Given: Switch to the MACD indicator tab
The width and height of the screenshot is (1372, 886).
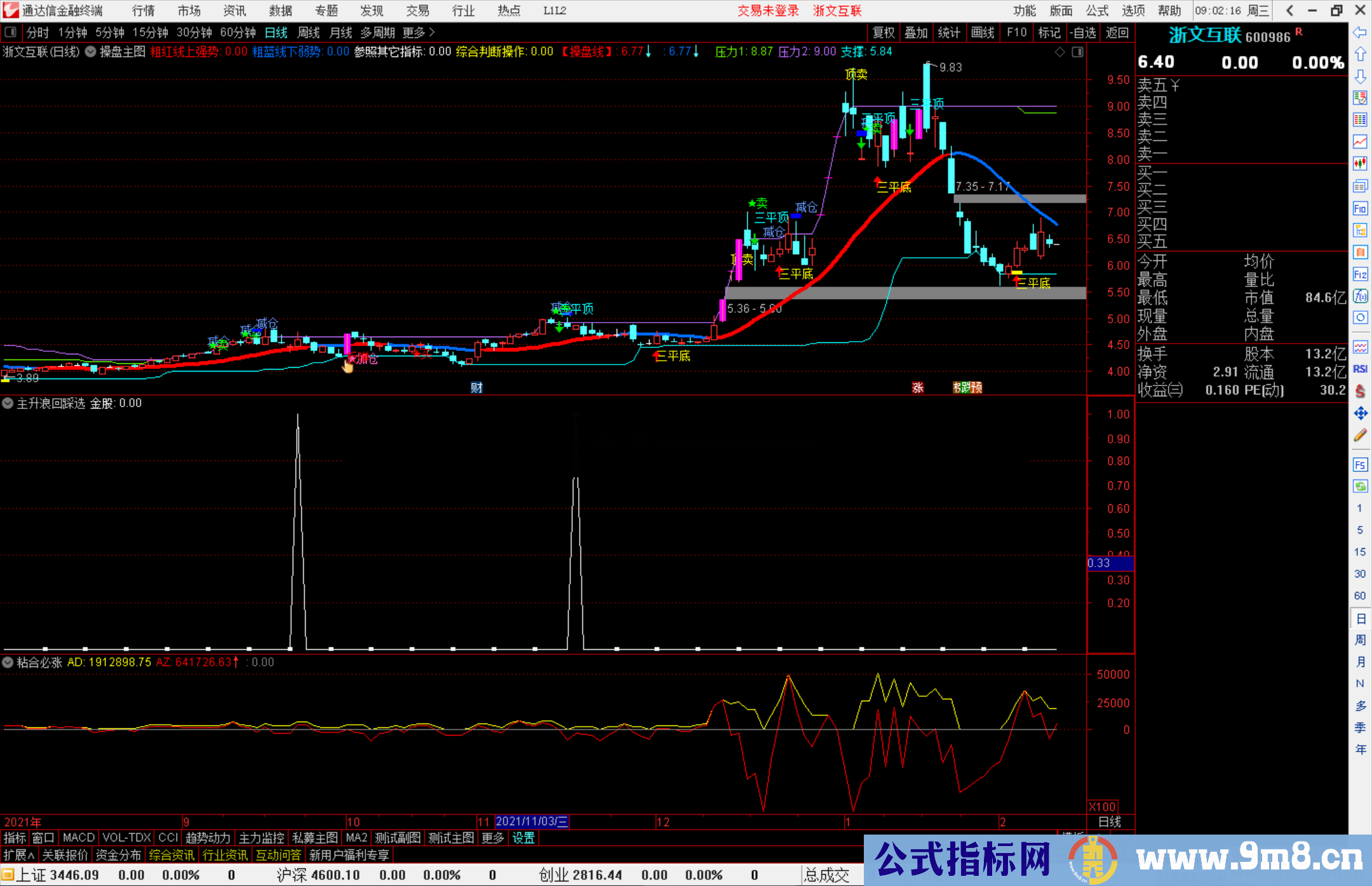Looking at the screenshot, I should [x=78, y=838].
